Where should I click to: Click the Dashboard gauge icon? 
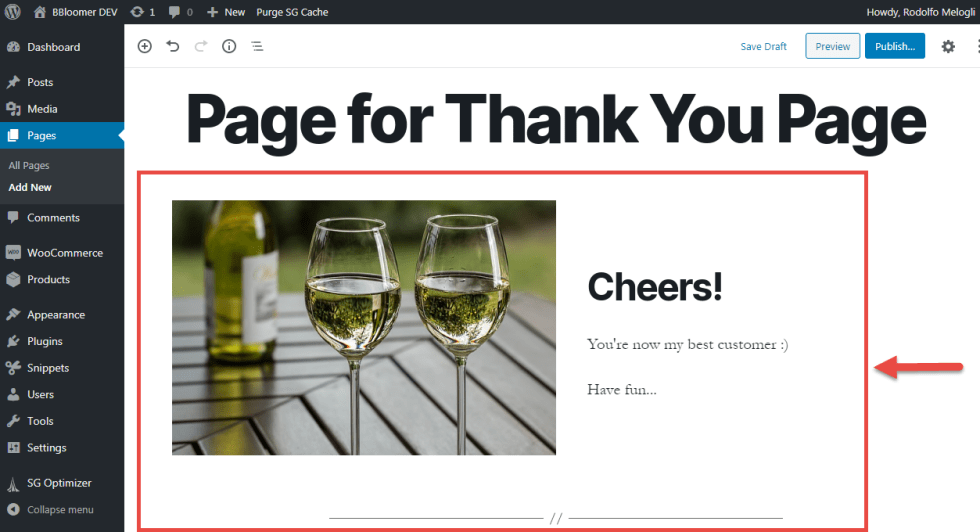(x=13, y=47)
